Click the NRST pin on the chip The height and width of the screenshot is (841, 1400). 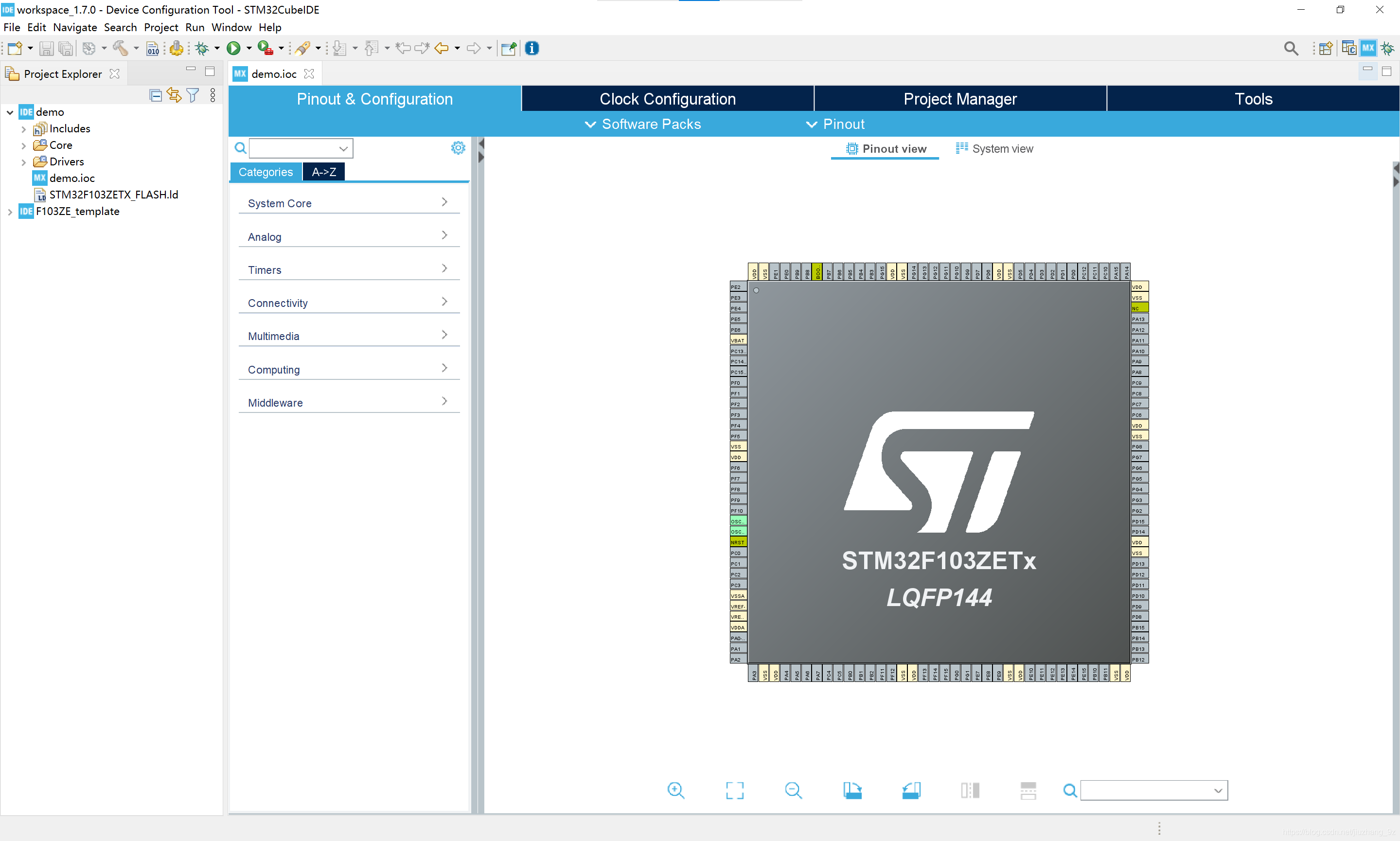(x=738, y=542)
